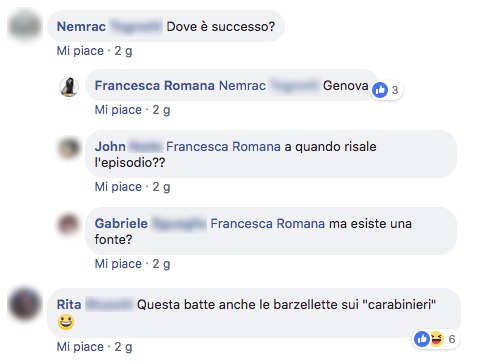477x364 pixels.
Task: Click the laughing reaction icon on Rita's comment
Action: coord(437,339)
